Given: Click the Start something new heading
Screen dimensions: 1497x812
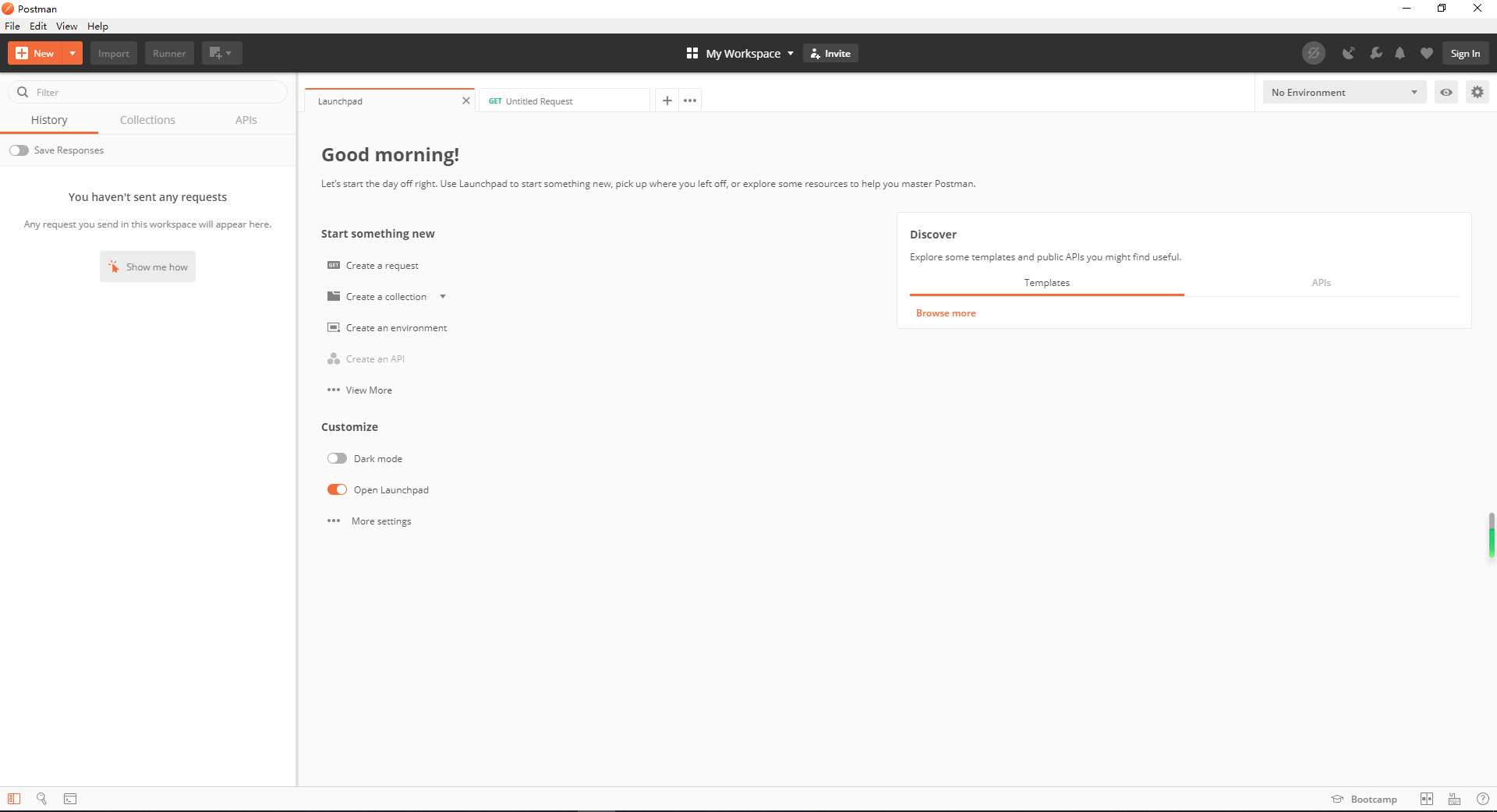Looking at the screenshot, I should tap(378, 234).
